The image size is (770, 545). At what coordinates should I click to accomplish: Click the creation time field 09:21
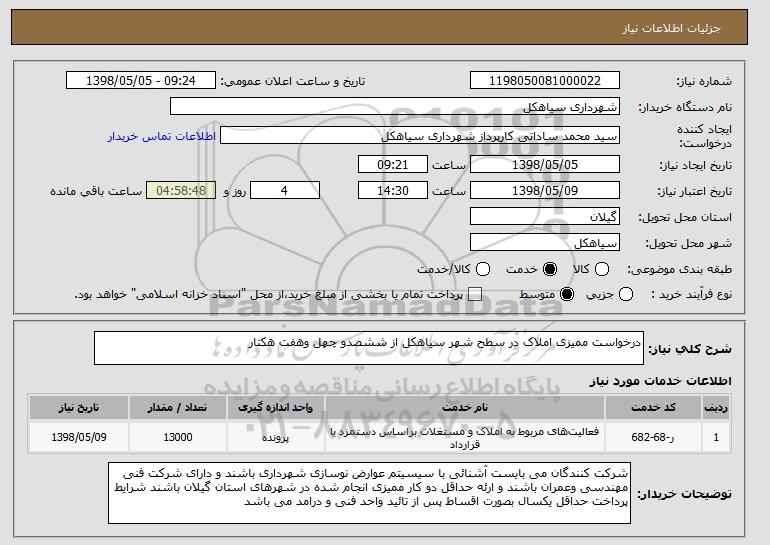[x=393, y=164]
